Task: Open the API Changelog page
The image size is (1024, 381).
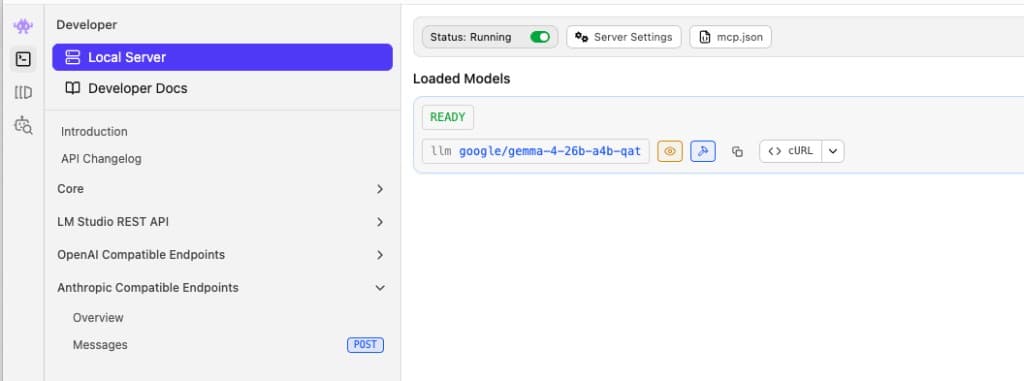Action: click(x=101, y=159)
